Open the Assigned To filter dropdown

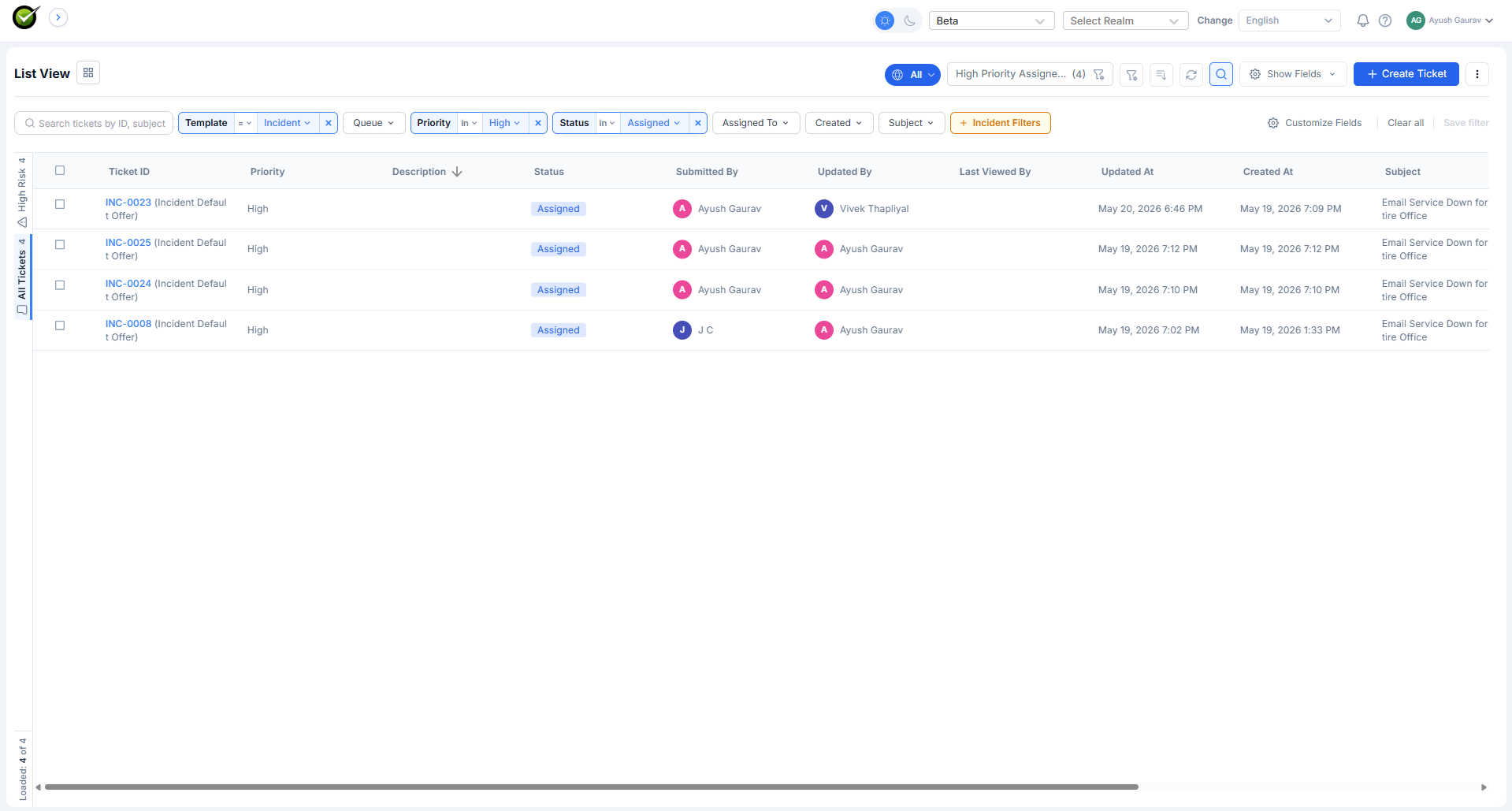[756, 123]
